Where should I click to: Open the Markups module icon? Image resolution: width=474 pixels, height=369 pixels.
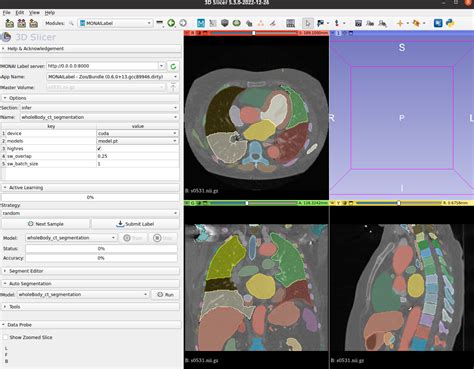[x=261, y=23]
